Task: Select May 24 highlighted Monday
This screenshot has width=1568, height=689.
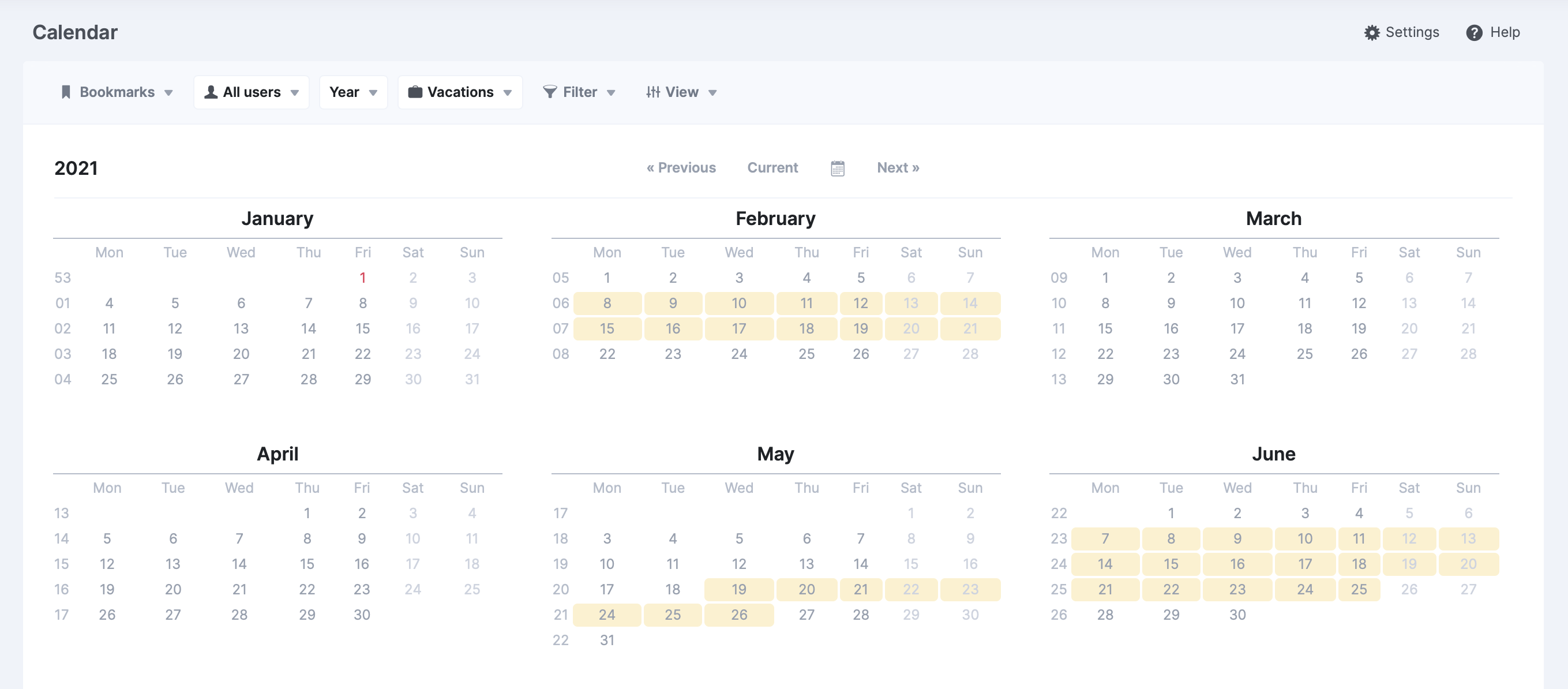Action: (x=607, y=615)
